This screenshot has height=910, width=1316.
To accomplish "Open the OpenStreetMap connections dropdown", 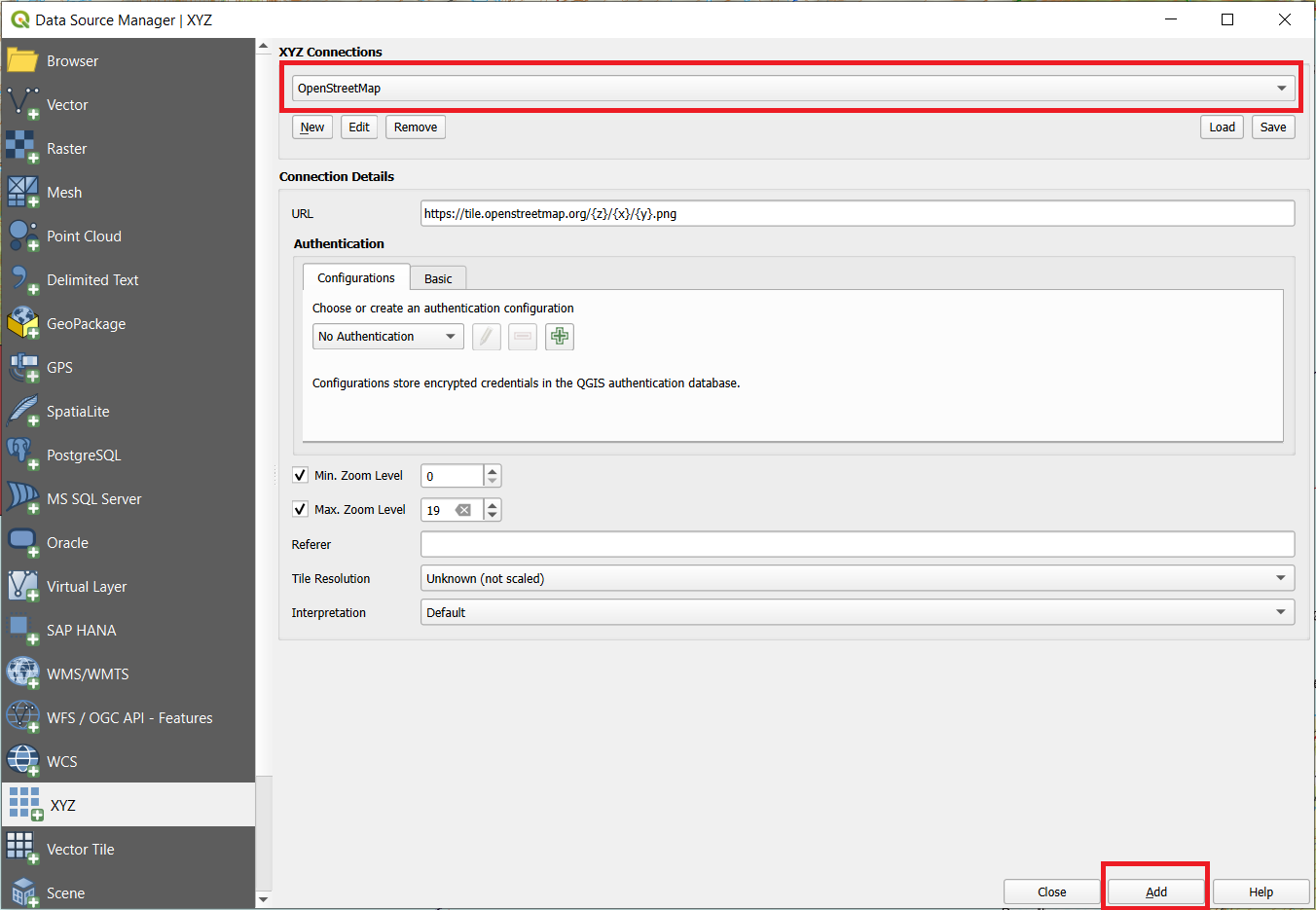I will (x=793, y=88).
